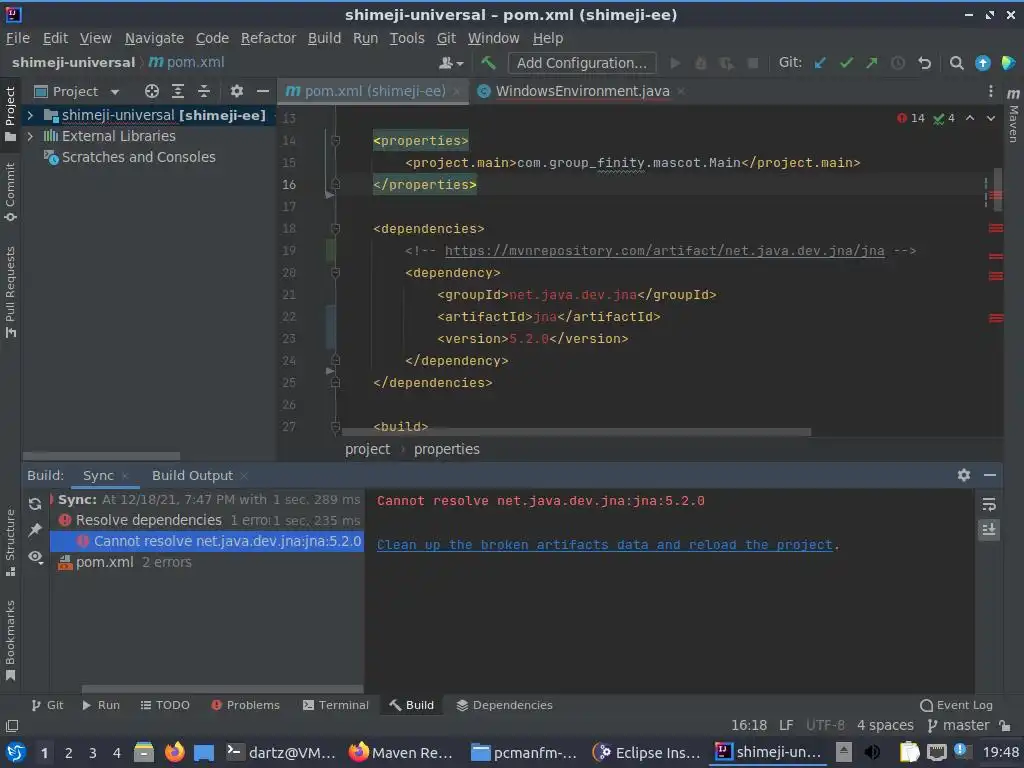Select opened file locate target icon
Screen dimensions: 1024x768
[152, 91]
